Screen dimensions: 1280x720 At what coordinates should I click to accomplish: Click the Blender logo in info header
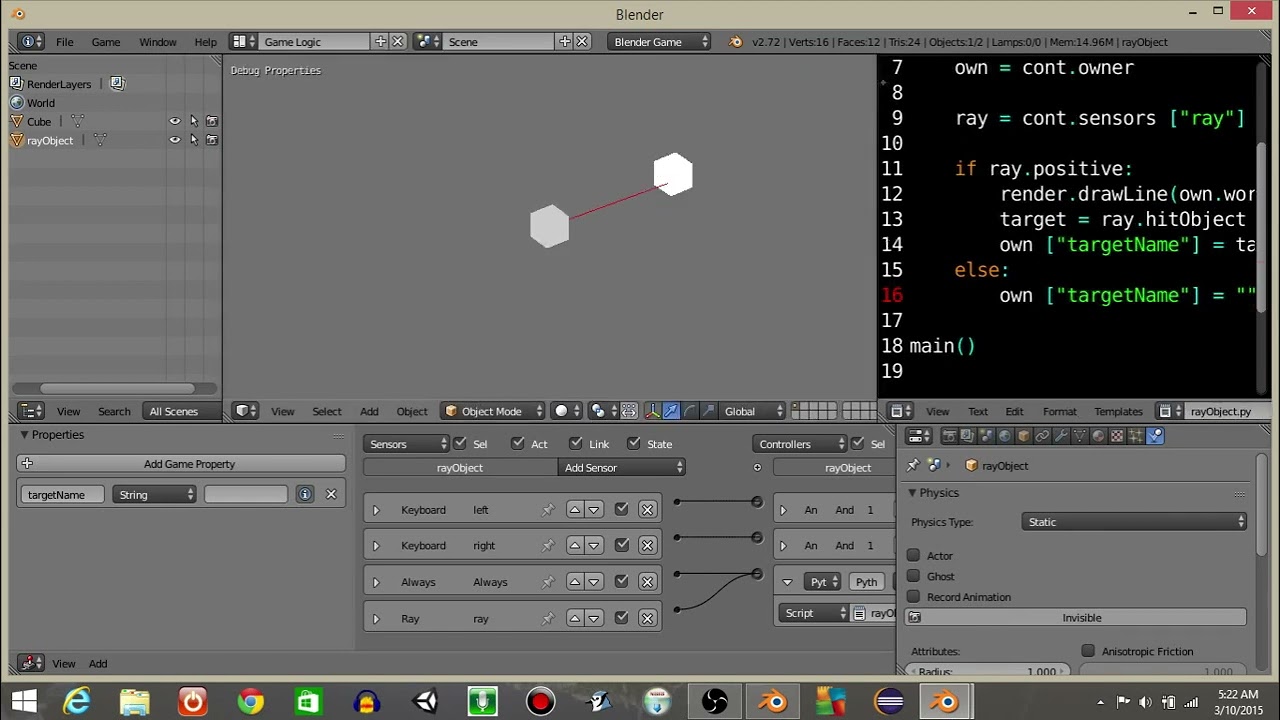coord(736,42)
